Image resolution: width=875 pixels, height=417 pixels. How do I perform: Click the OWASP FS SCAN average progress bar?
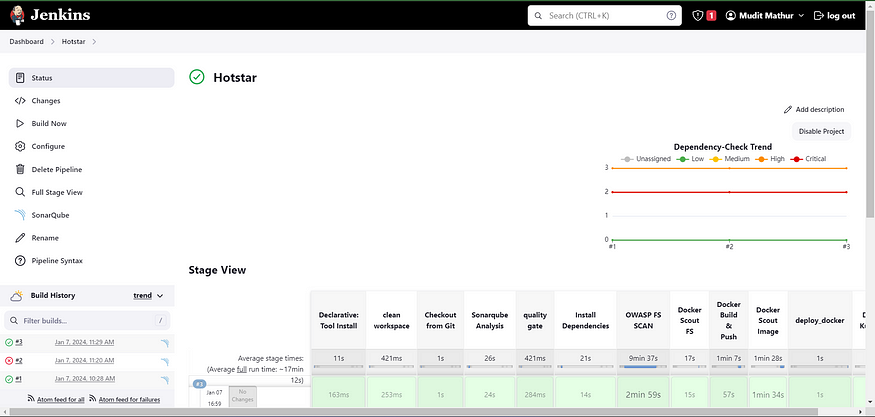pyautogui.click(x=643, y=366)
